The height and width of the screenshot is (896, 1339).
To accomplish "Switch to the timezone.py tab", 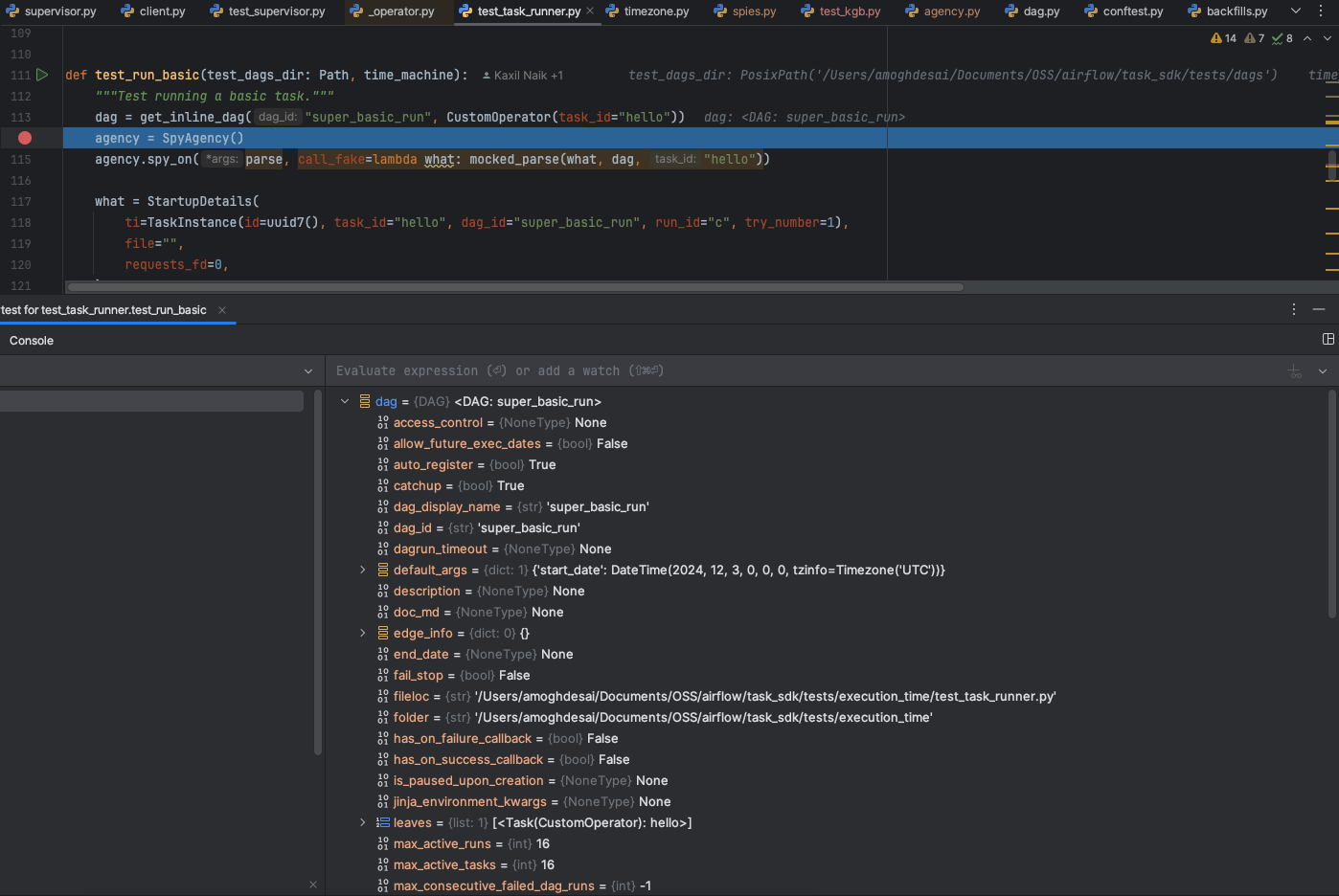I will point(647,11).
